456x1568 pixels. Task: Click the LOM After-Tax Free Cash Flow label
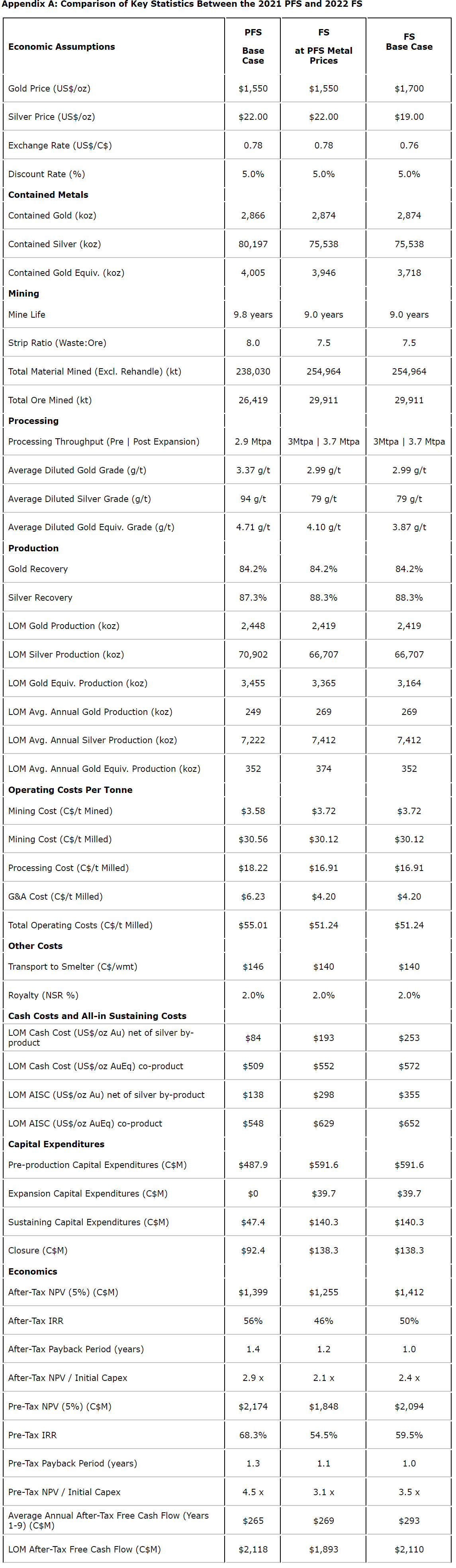[x=84, y=1549]
